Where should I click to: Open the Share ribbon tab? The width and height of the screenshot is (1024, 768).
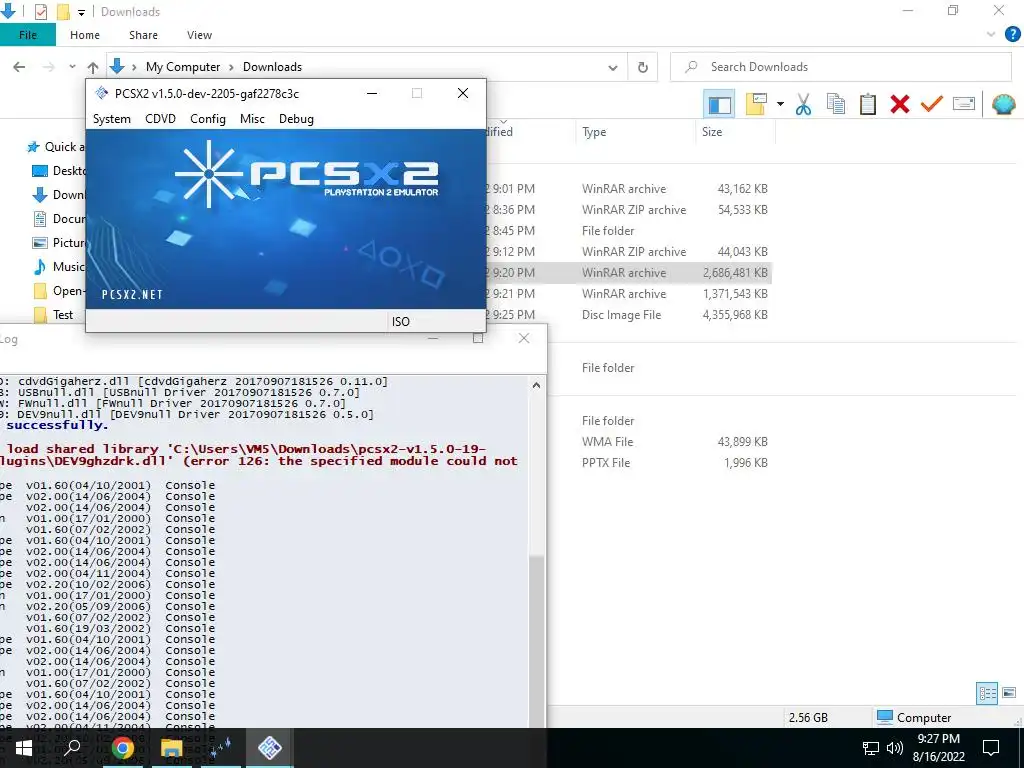(143, 35)
